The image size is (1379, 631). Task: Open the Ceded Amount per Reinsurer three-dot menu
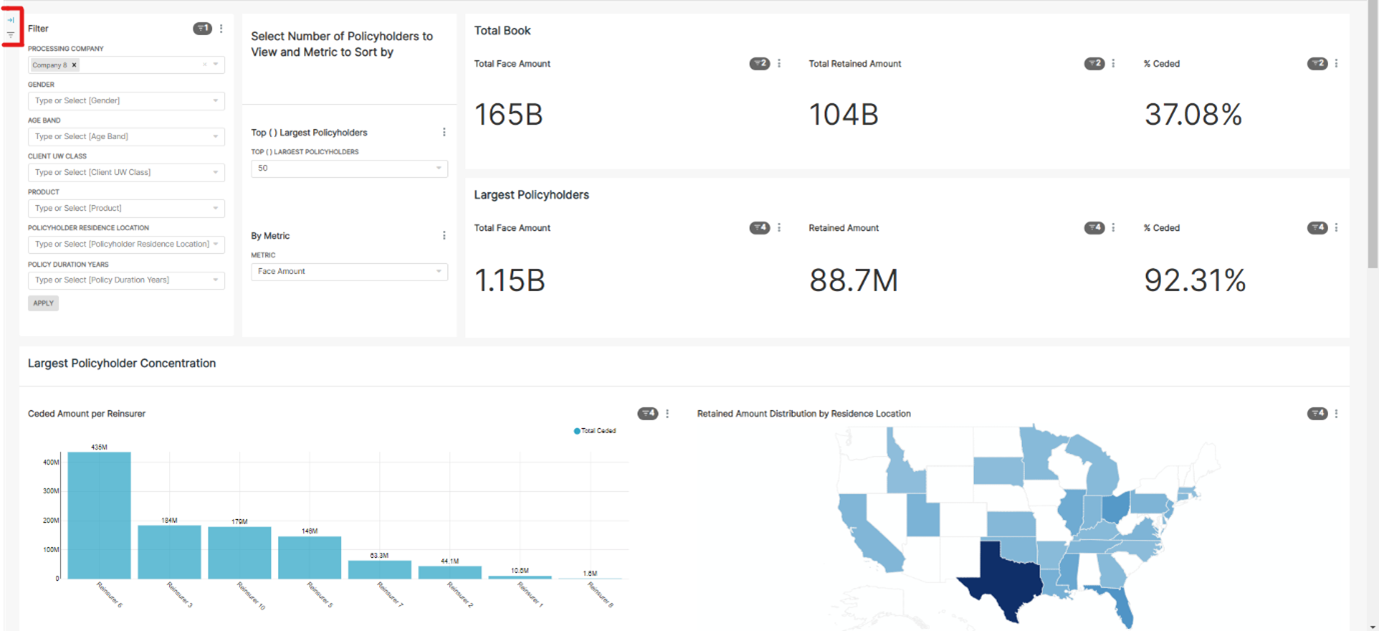(668, 414)
